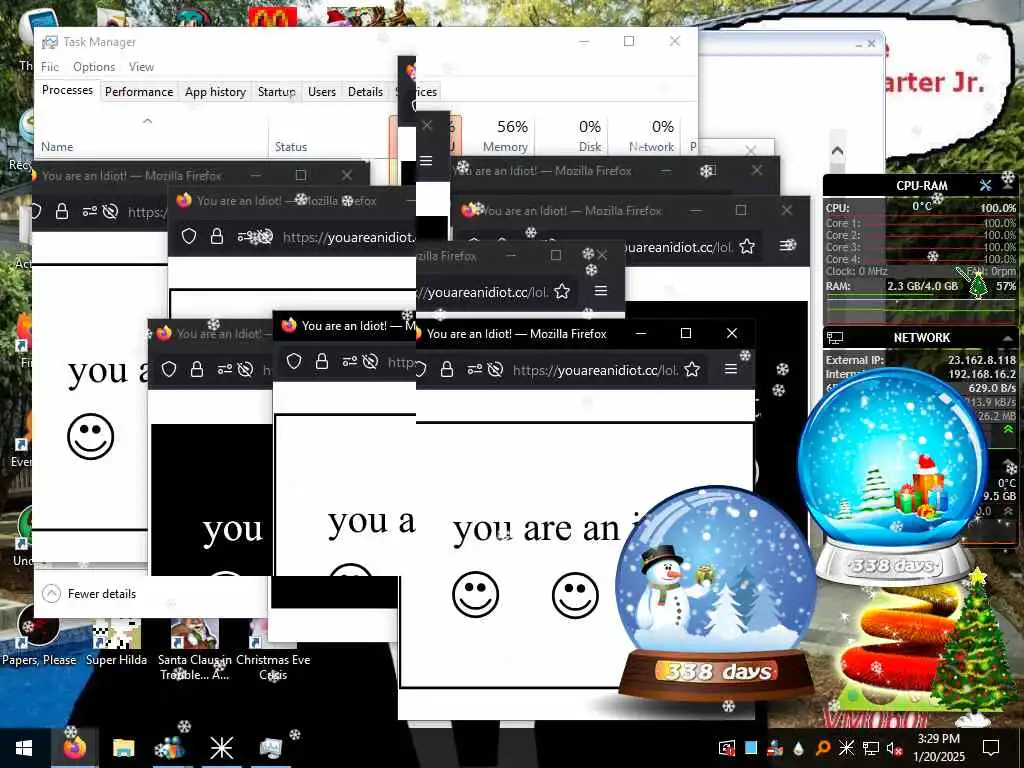This screenshot has height=768, width=1024.
Task: Select the Super Hilda desktop shortcut
Action: (x=116, y=641)
